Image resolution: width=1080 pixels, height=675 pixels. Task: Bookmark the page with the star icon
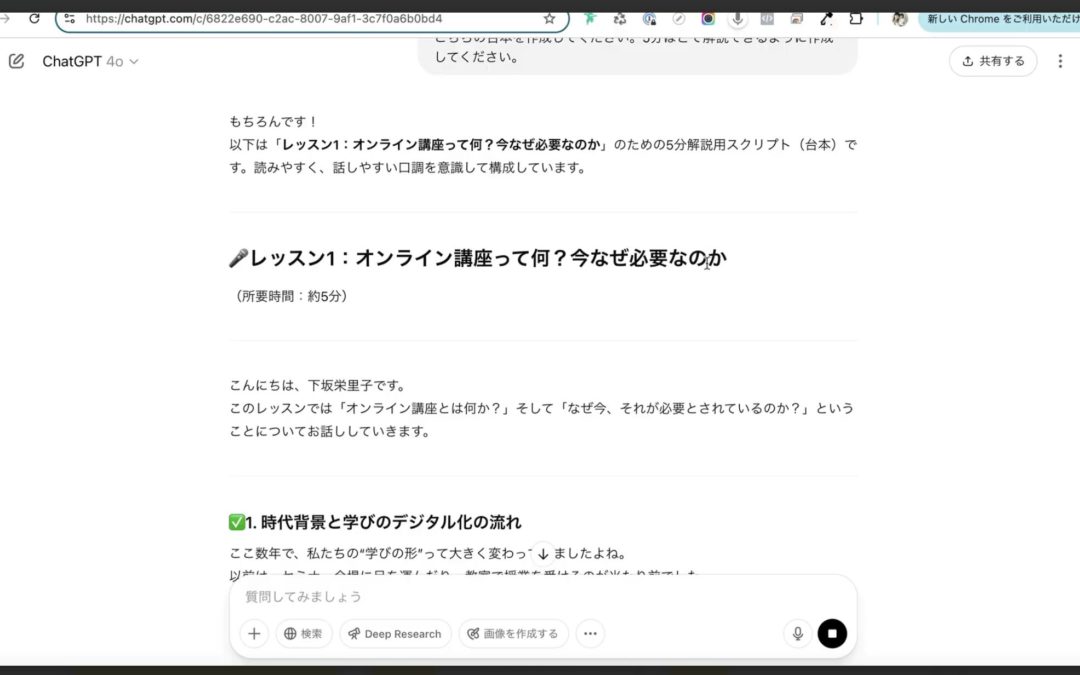(548, 18)
